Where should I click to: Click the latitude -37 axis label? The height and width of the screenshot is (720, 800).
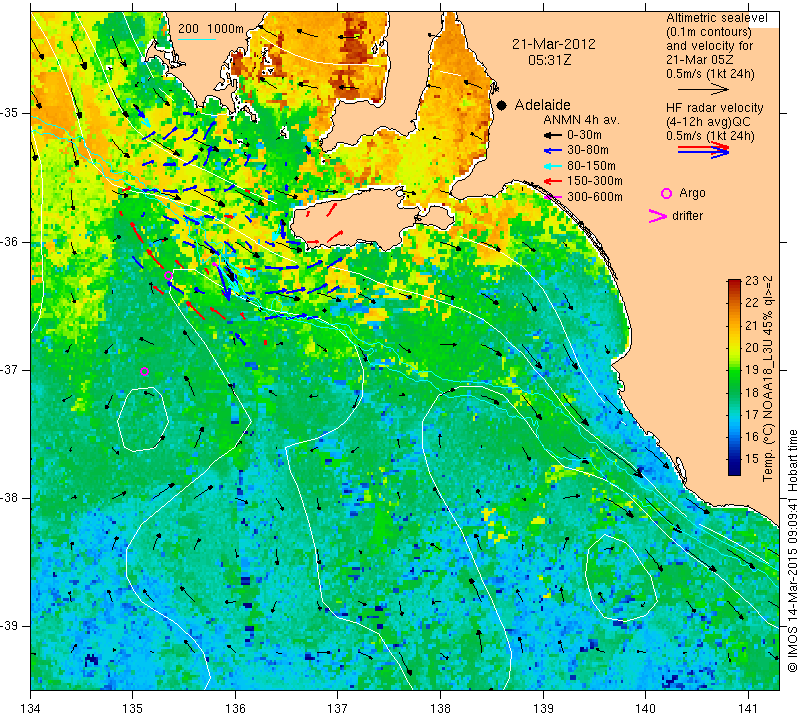[10, 369]
